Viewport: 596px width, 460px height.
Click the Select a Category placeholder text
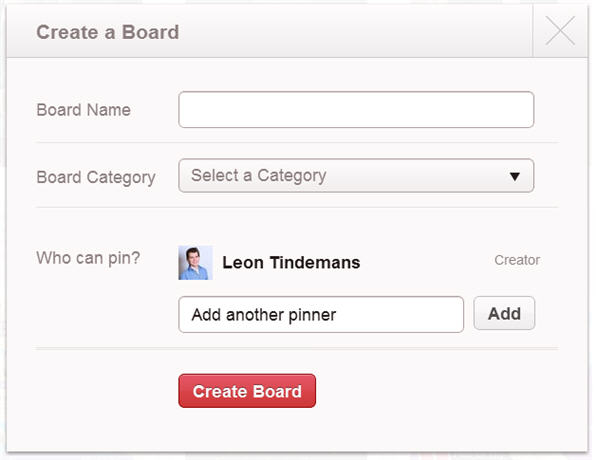pyautogui.click(x=258, y=176)
